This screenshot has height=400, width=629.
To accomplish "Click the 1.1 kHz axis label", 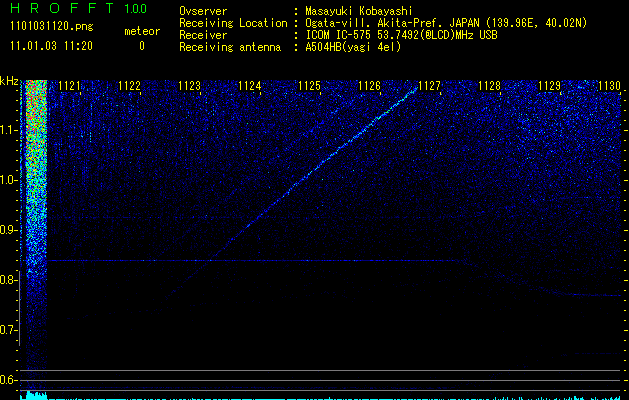I will point(9,130).
